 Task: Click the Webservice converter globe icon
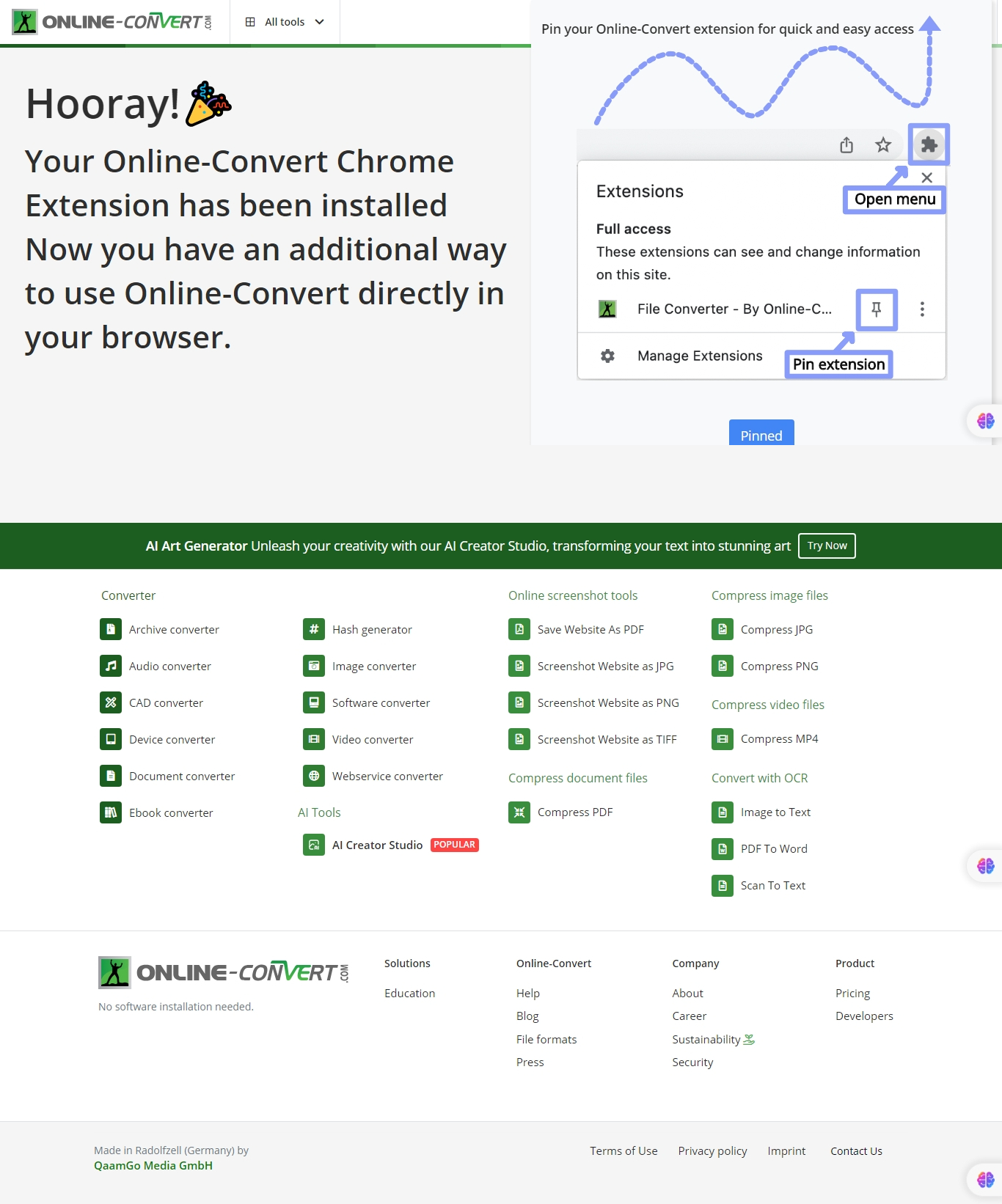pyautogui.click(x=314, y=776)
